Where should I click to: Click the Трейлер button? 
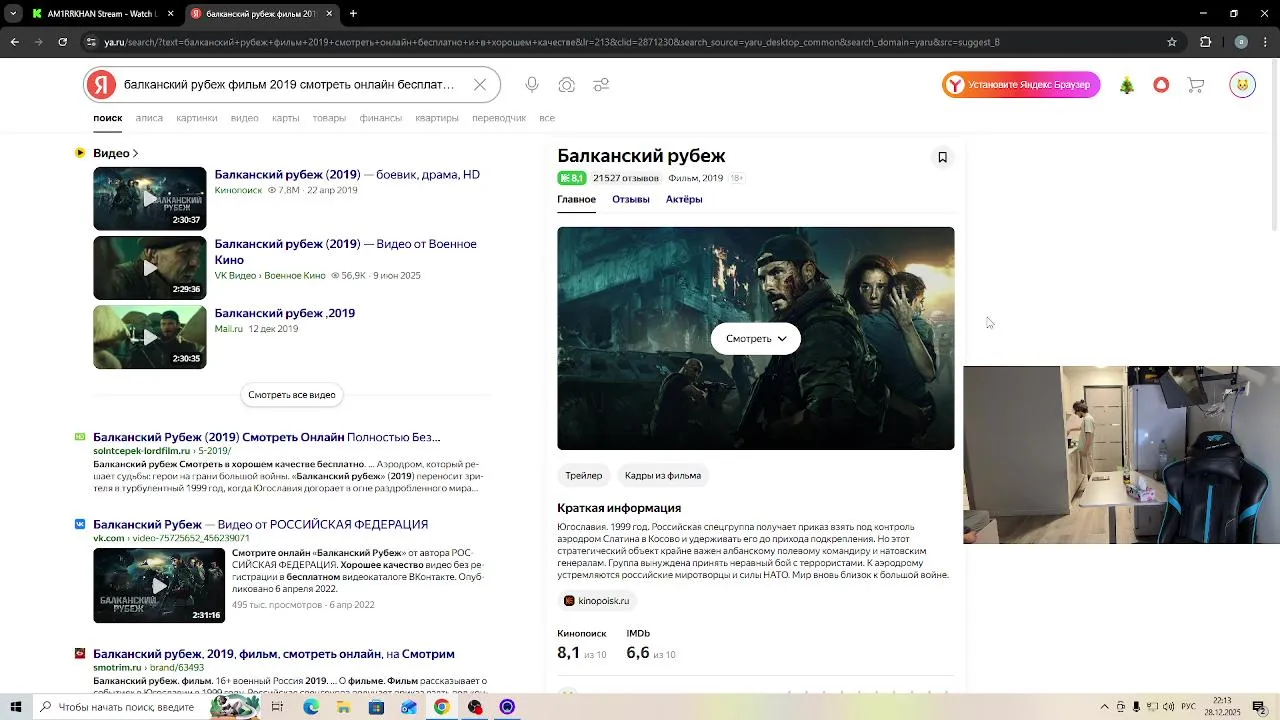coord(584,475)
